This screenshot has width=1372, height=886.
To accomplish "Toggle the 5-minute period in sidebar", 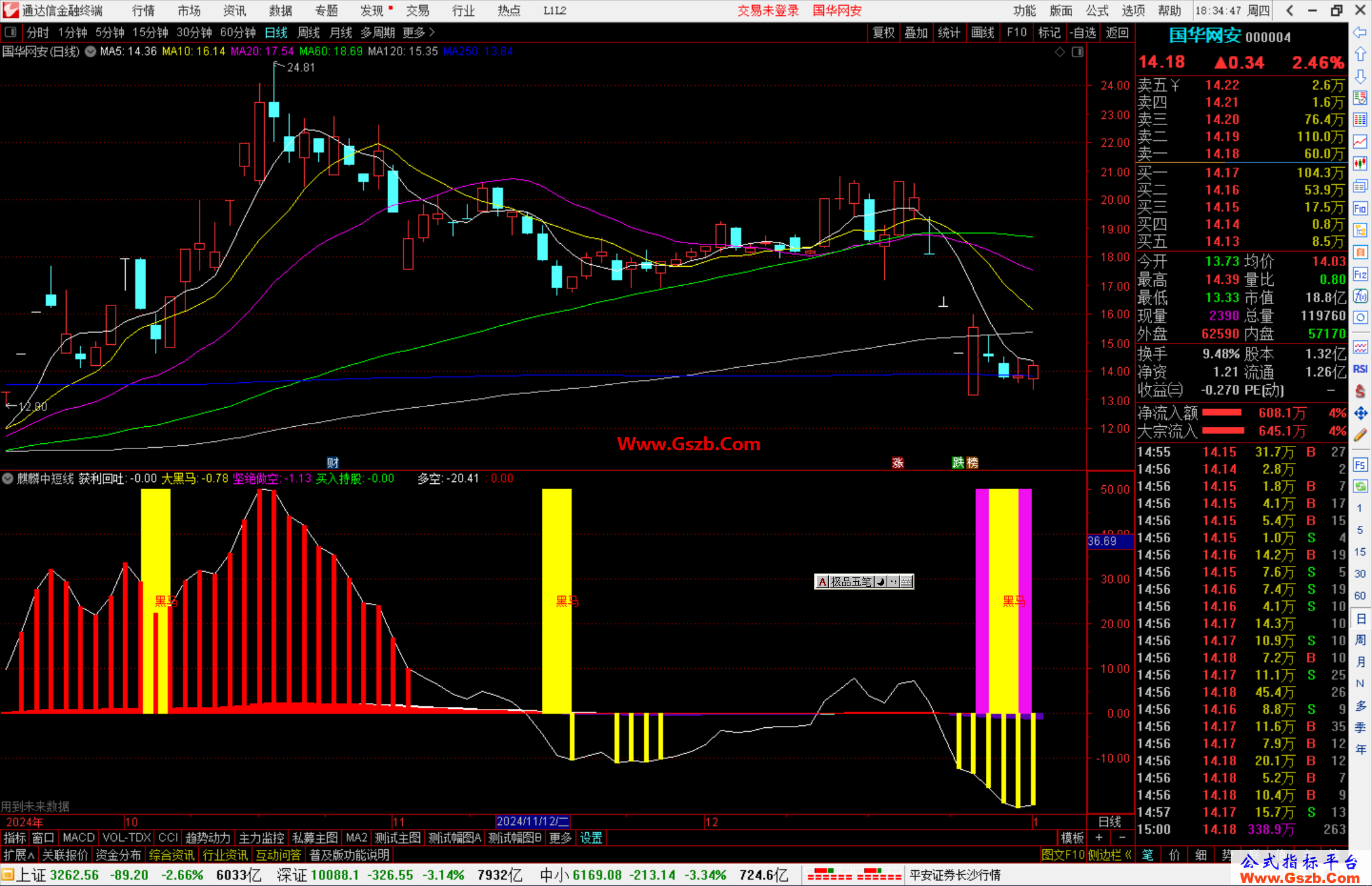I will pyautogui.click(x=1359, y=530).
